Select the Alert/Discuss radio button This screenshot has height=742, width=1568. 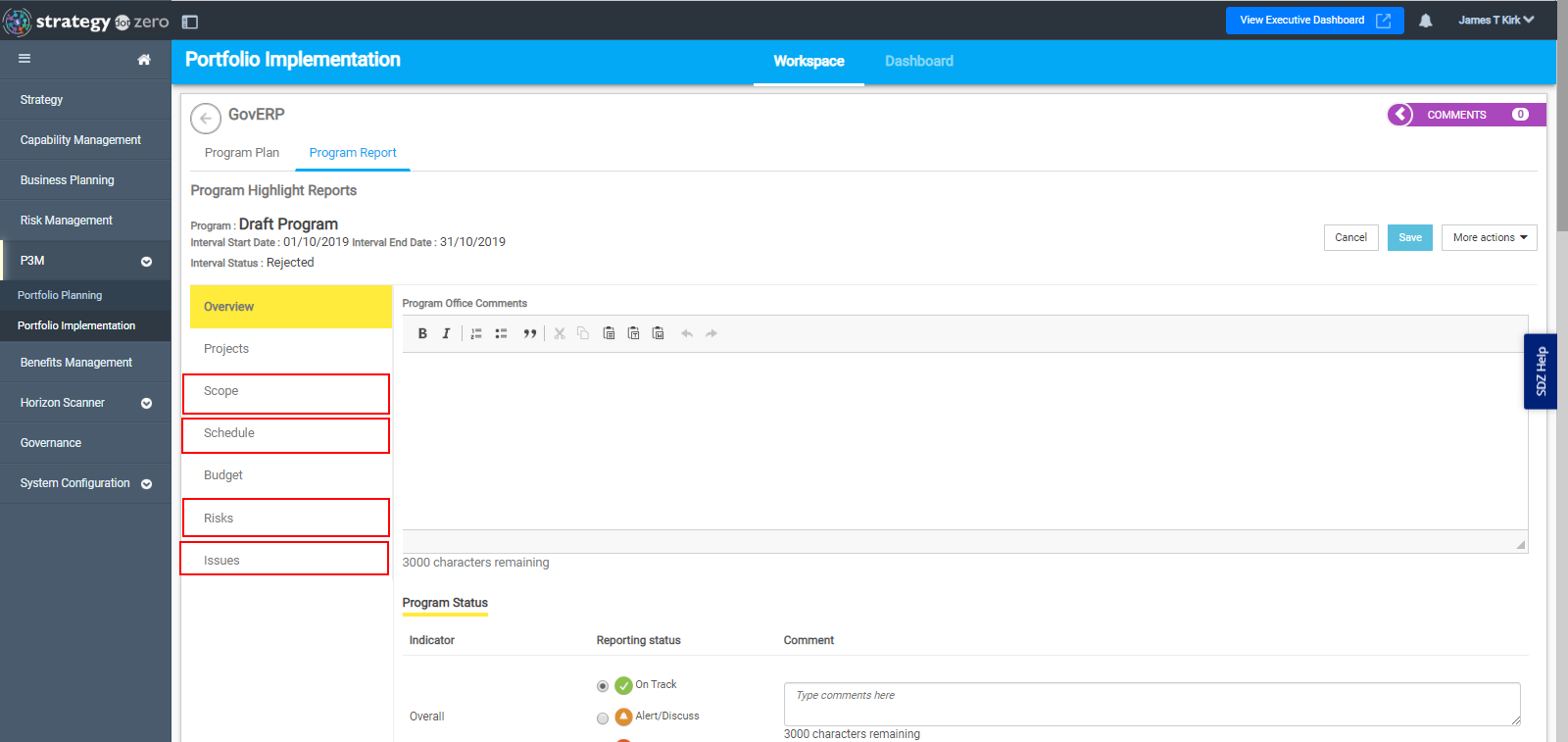603,718
